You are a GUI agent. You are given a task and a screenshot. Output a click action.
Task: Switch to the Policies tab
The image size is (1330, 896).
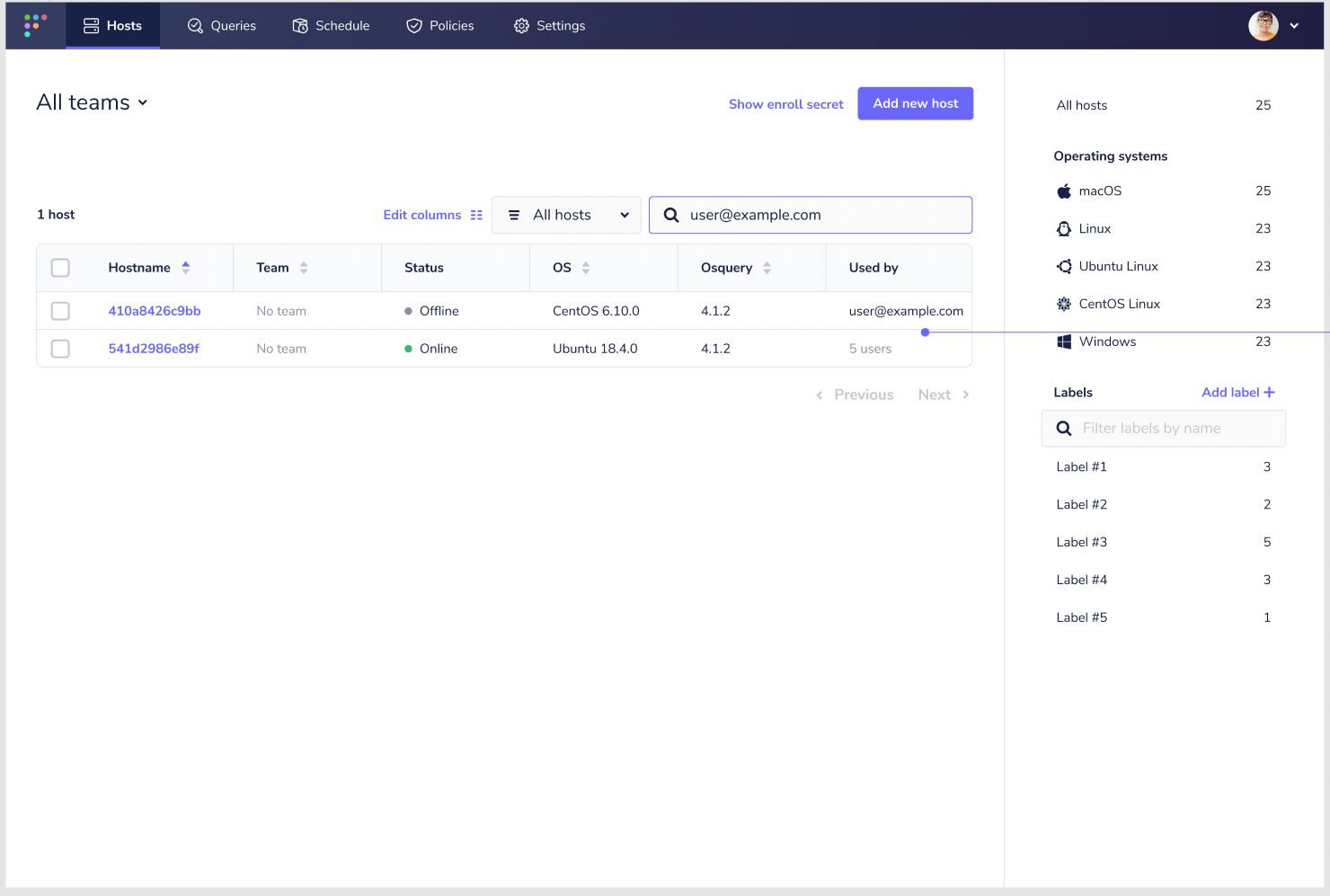(x=439, y=26)
